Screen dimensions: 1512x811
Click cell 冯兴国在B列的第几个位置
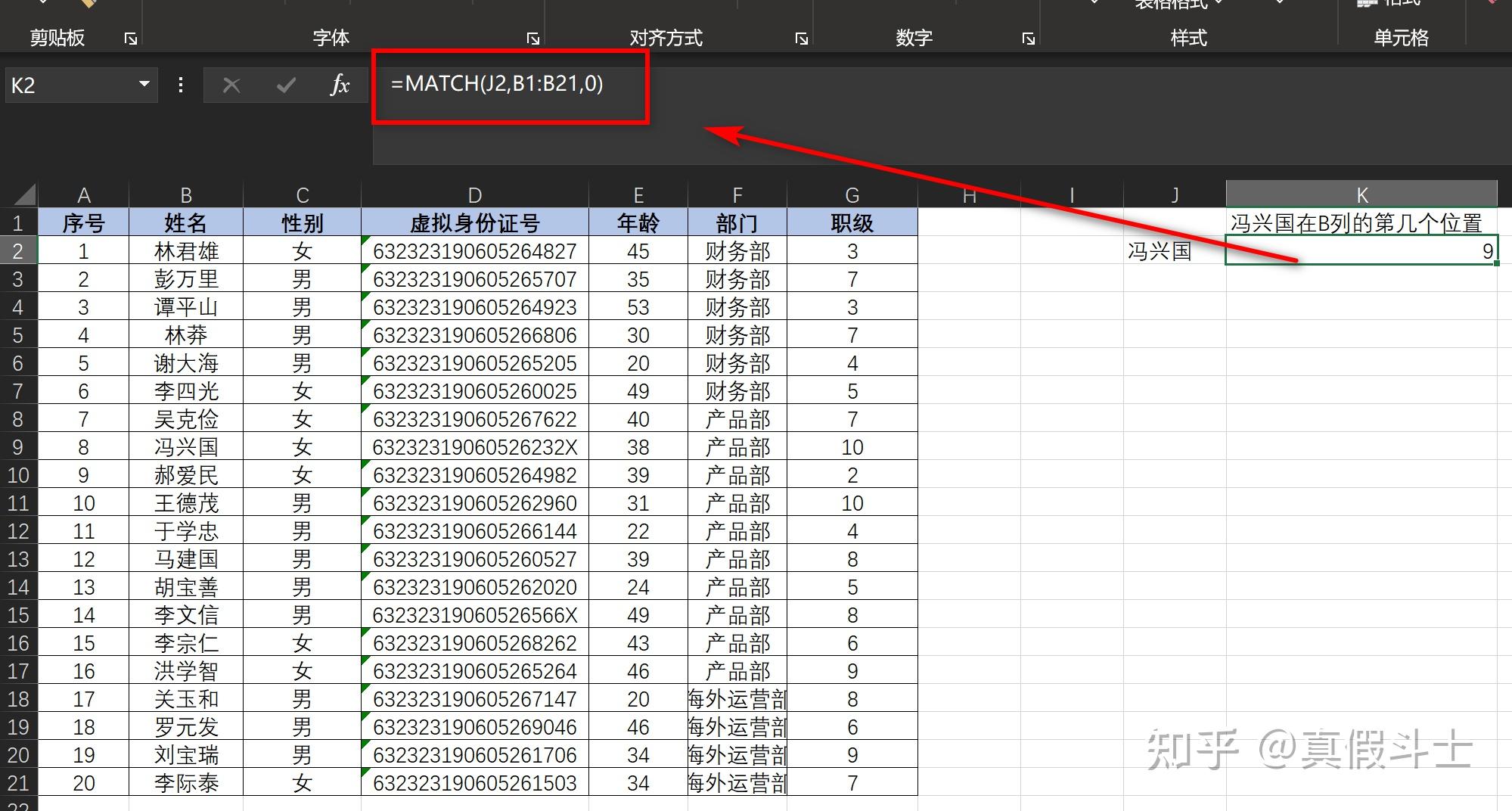coord(1361,223)
